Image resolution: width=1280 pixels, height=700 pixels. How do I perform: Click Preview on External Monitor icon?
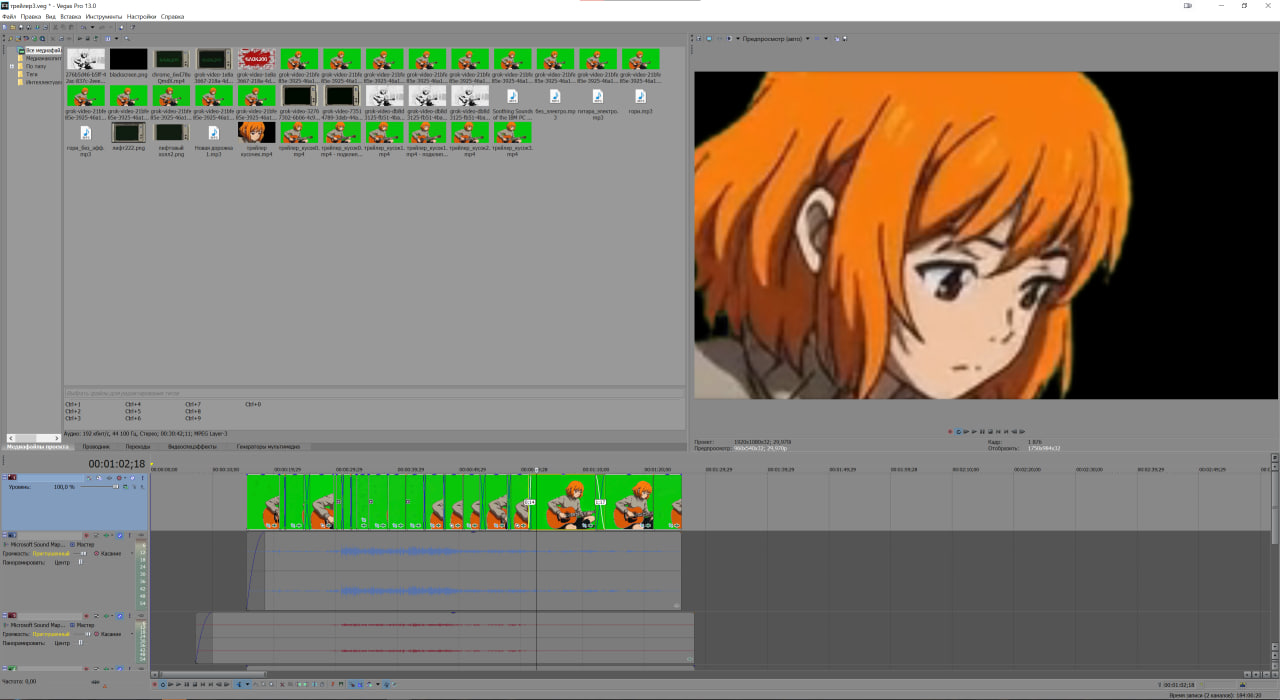pos(709,38)
